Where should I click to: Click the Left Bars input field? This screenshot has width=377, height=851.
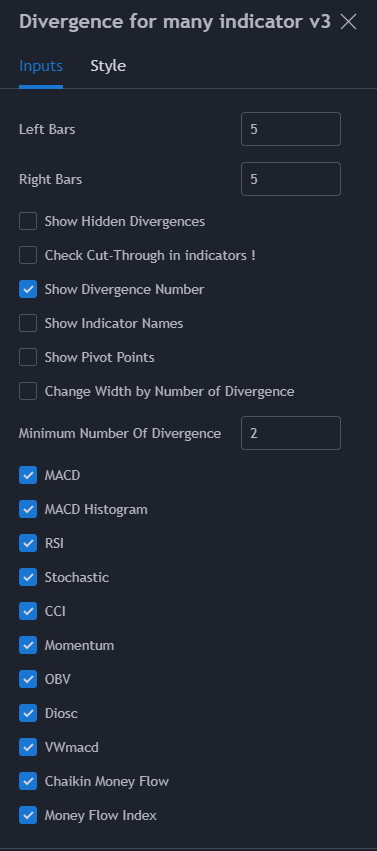291,129
